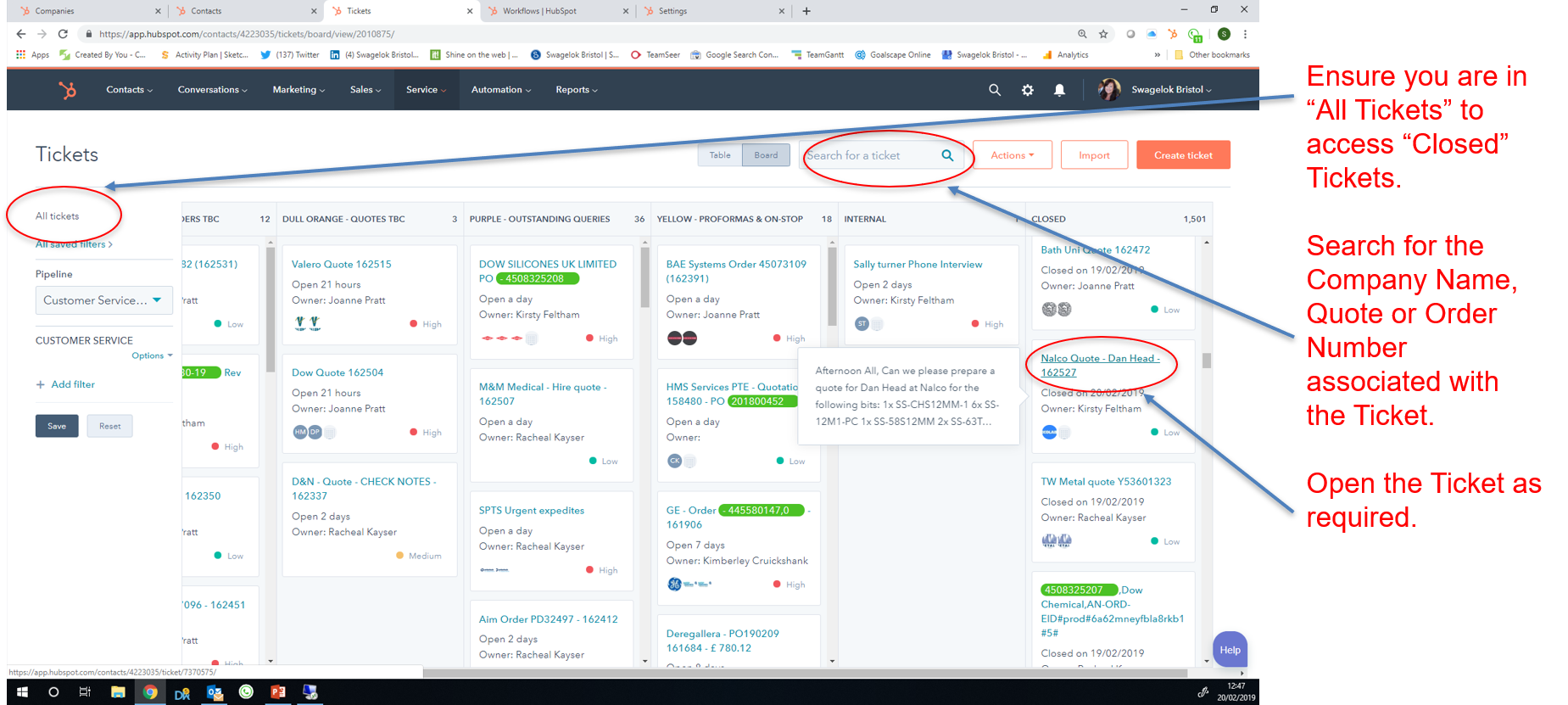This screenshot has width=1568, height=705.
Task: Open the Sally turner Phone Interview ticket
Action: 918,264
